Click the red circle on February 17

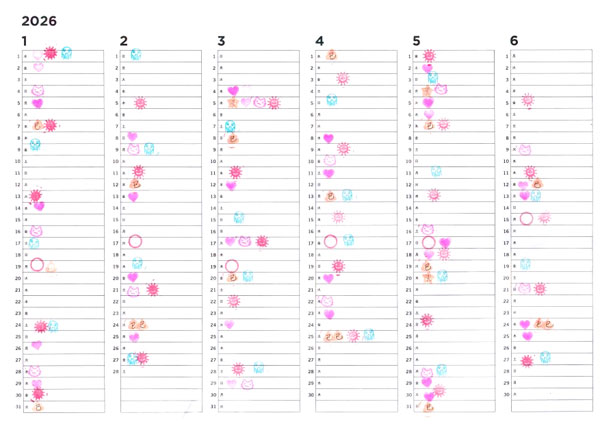[x=135, y=242]
